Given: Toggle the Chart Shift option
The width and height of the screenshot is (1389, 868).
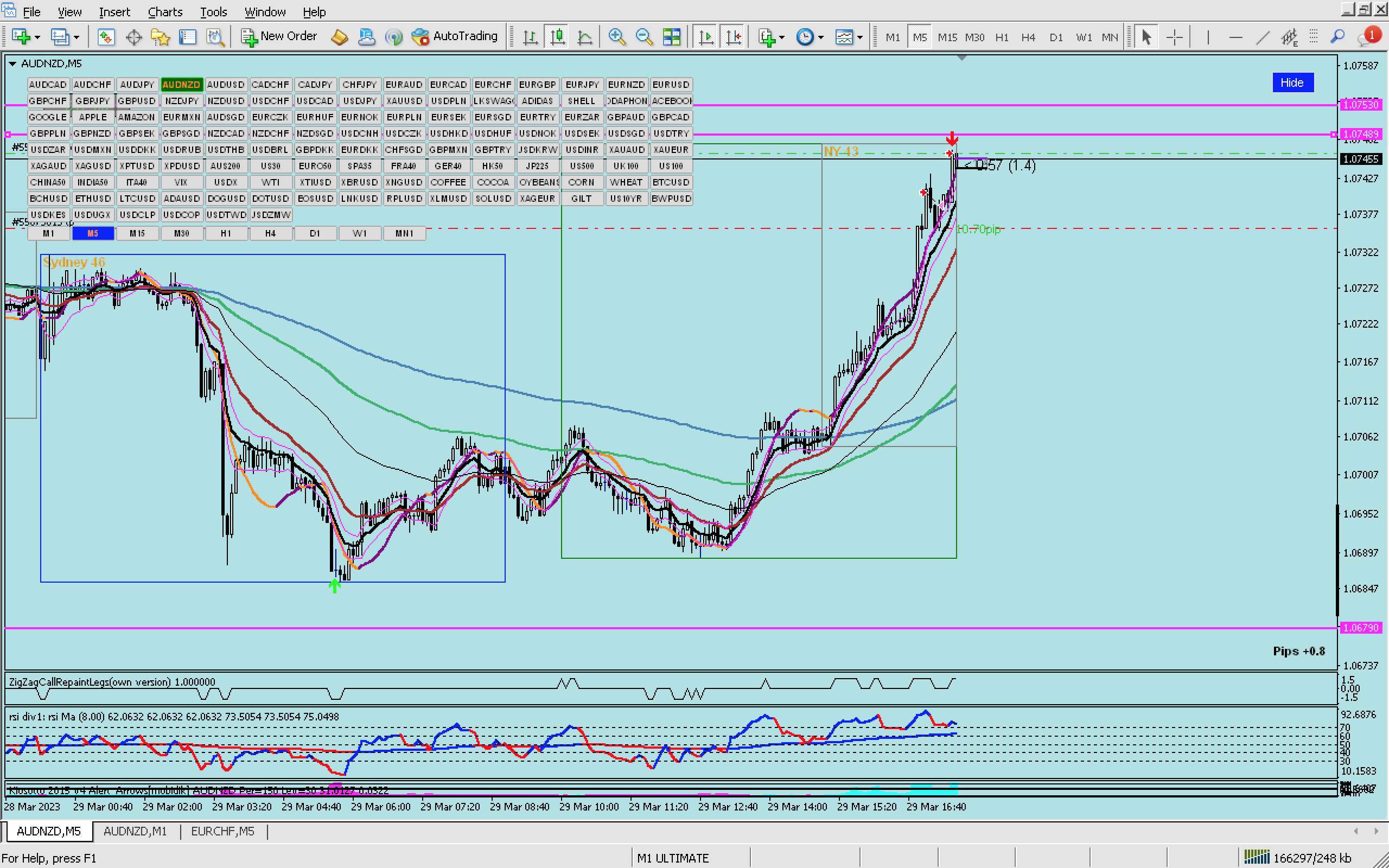Looking at the screenshot, I should pyautogui.click(x=733, y=37).
